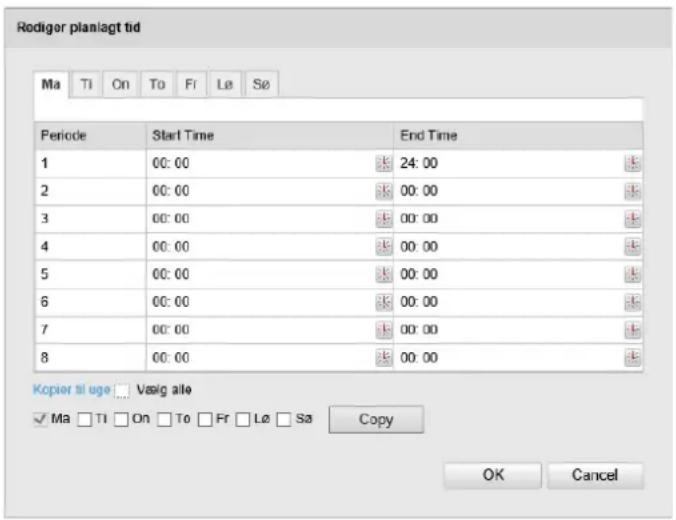Select the Ma day tab
Image resolution: width=676 pixels, height=520 pixels.
pyautogui.click(x=51, y=85)
